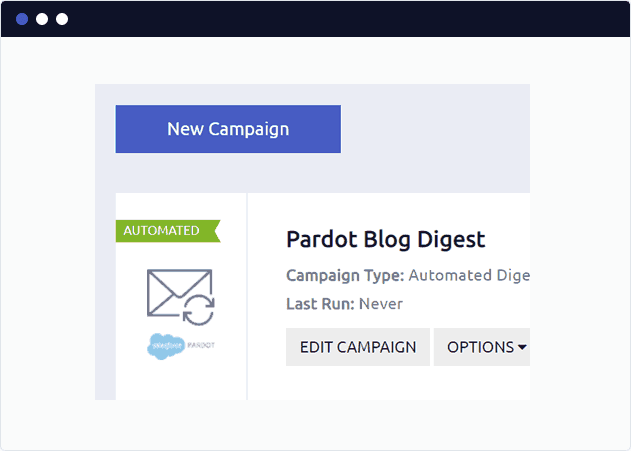
Task: Click the New Campaign button
Action: (228, 129)
